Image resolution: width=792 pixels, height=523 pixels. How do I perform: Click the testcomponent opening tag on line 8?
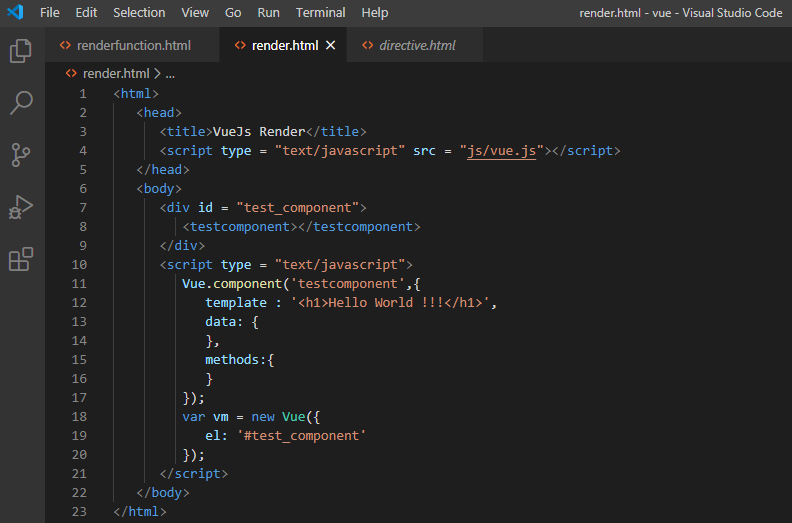pos(240,227)
